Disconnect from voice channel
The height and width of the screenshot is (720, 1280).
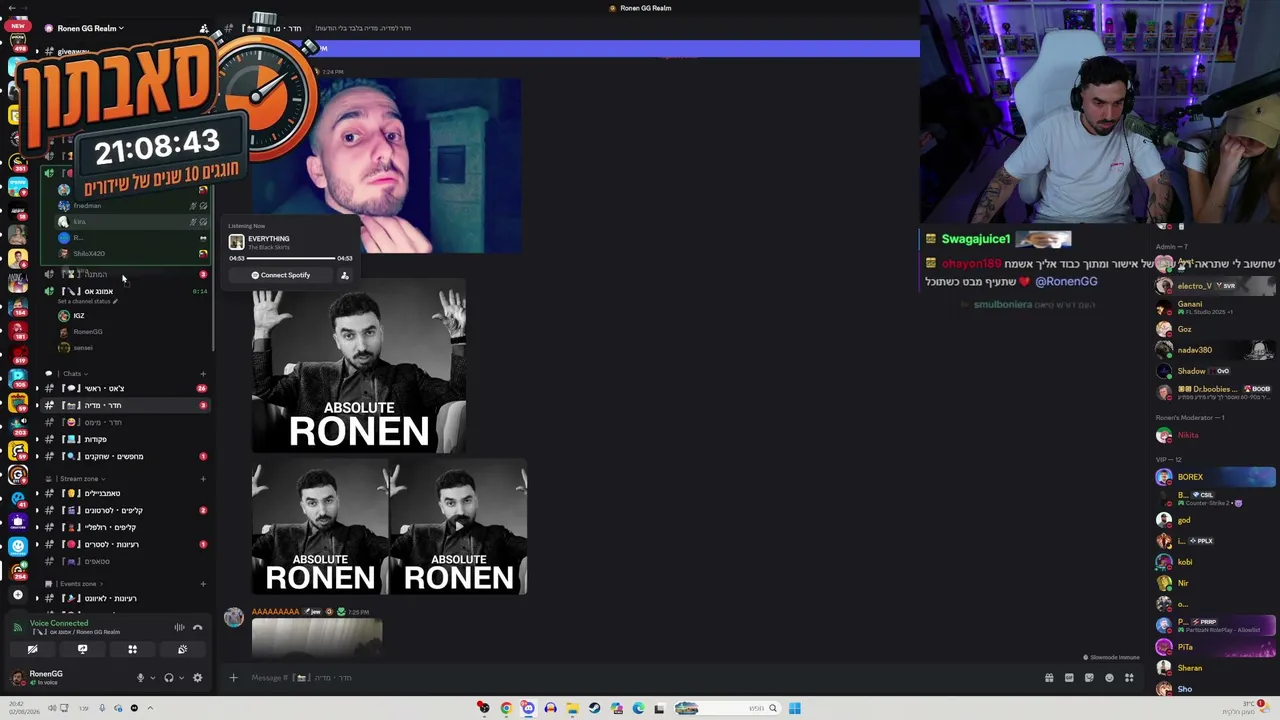pyautogui.click(x=198, y=627)
